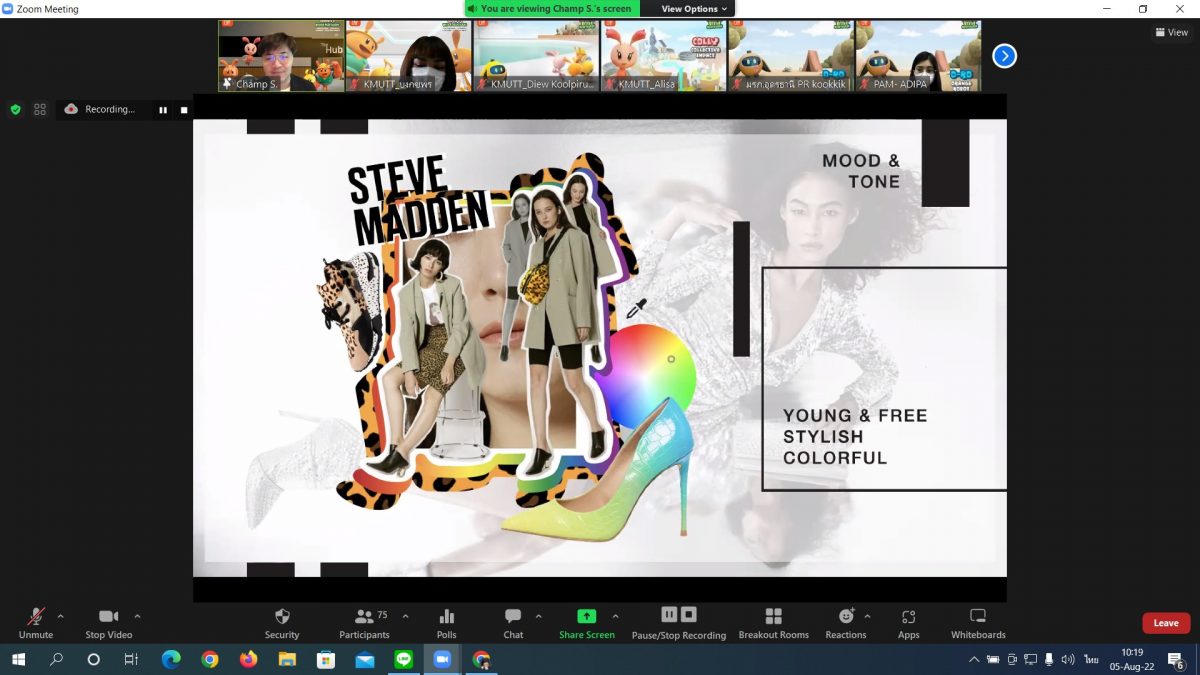1200x675 pixels.
Task: Open Chrome next to Edge on taskbar
Action: pyautogui.click(x=209, y=659)
